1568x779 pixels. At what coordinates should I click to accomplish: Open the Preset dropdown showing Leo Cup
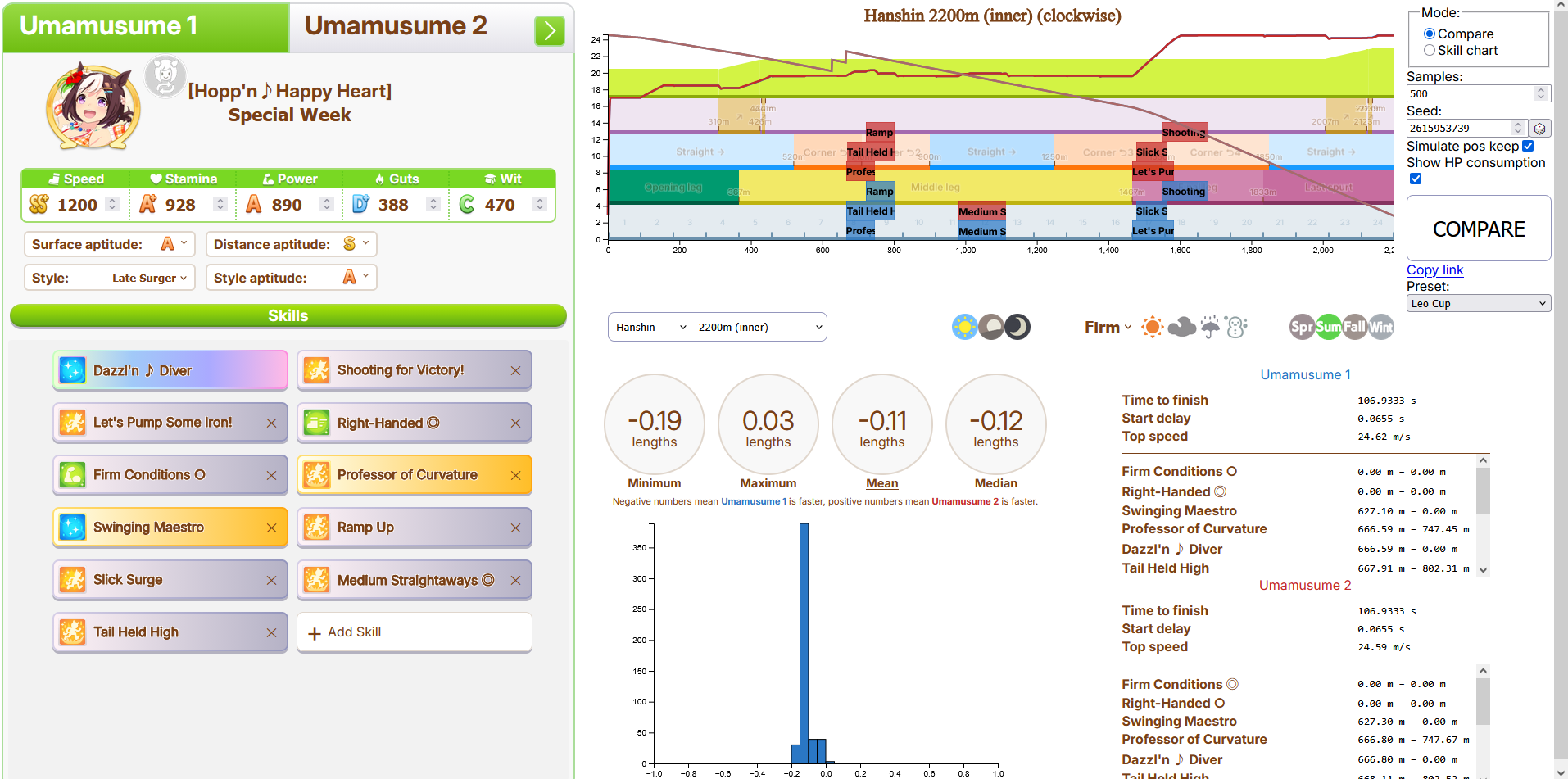click(x=1479, y=303)
